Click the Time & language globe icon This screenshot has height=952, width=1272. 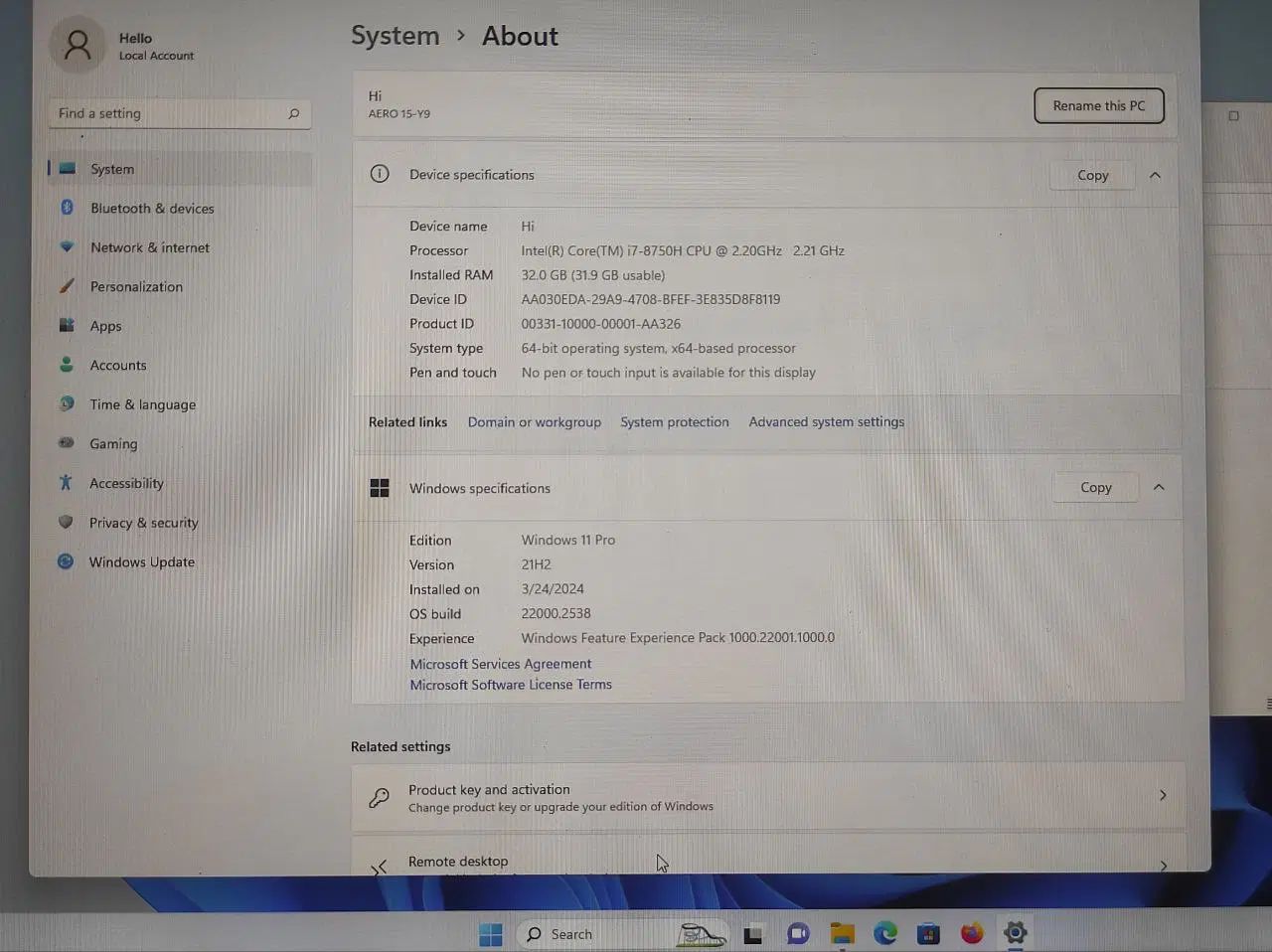(x=67, y=403)
